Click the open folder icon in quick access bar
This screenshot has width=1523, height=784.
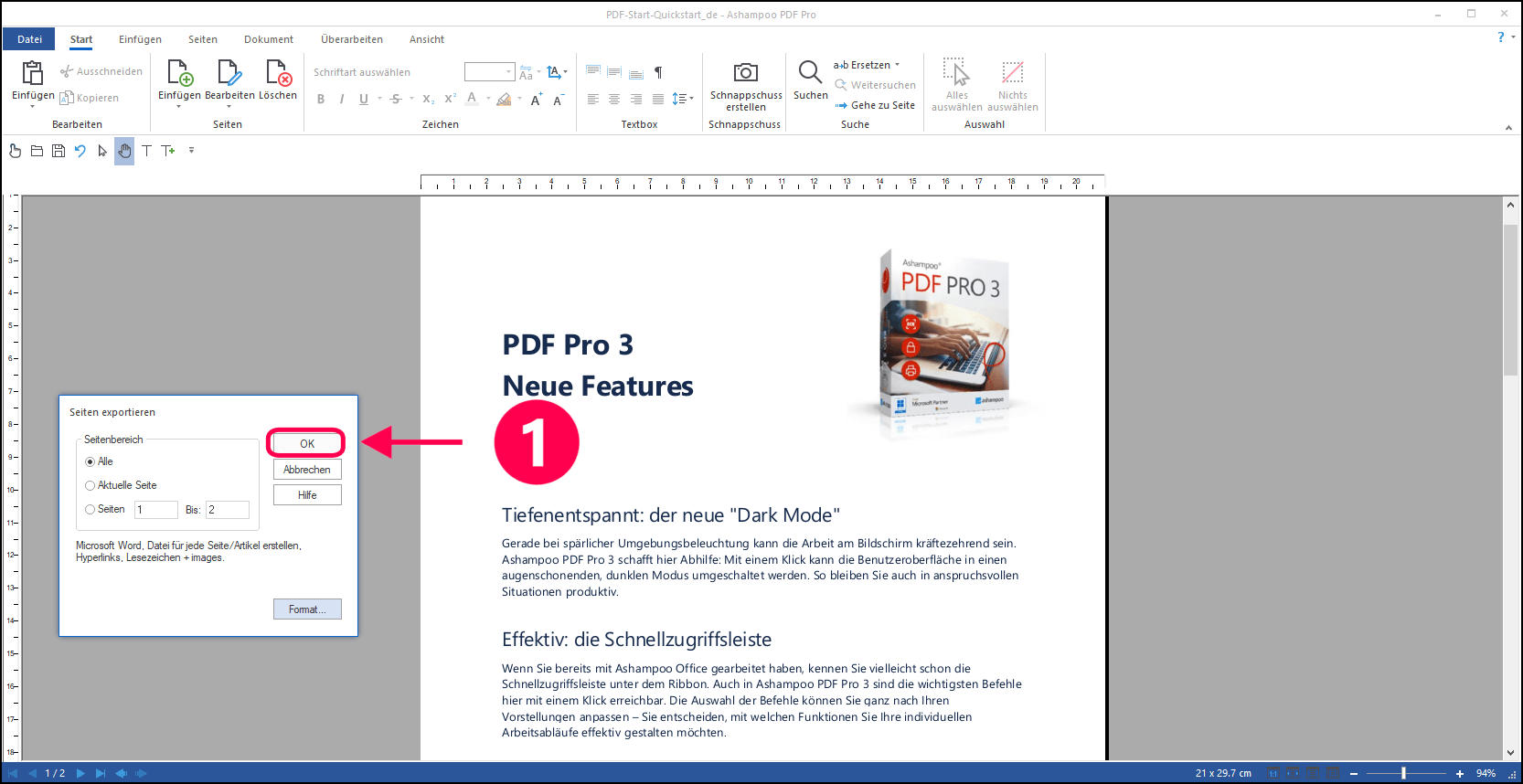[37, 151]
